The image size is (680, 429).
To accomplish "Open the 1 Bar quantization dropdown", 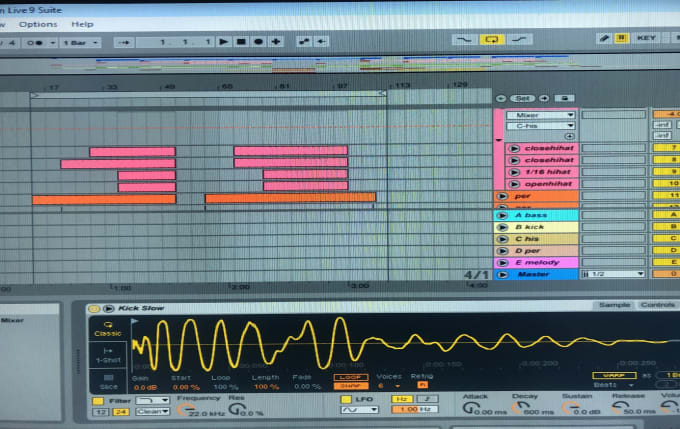I will tap(81, 43).
